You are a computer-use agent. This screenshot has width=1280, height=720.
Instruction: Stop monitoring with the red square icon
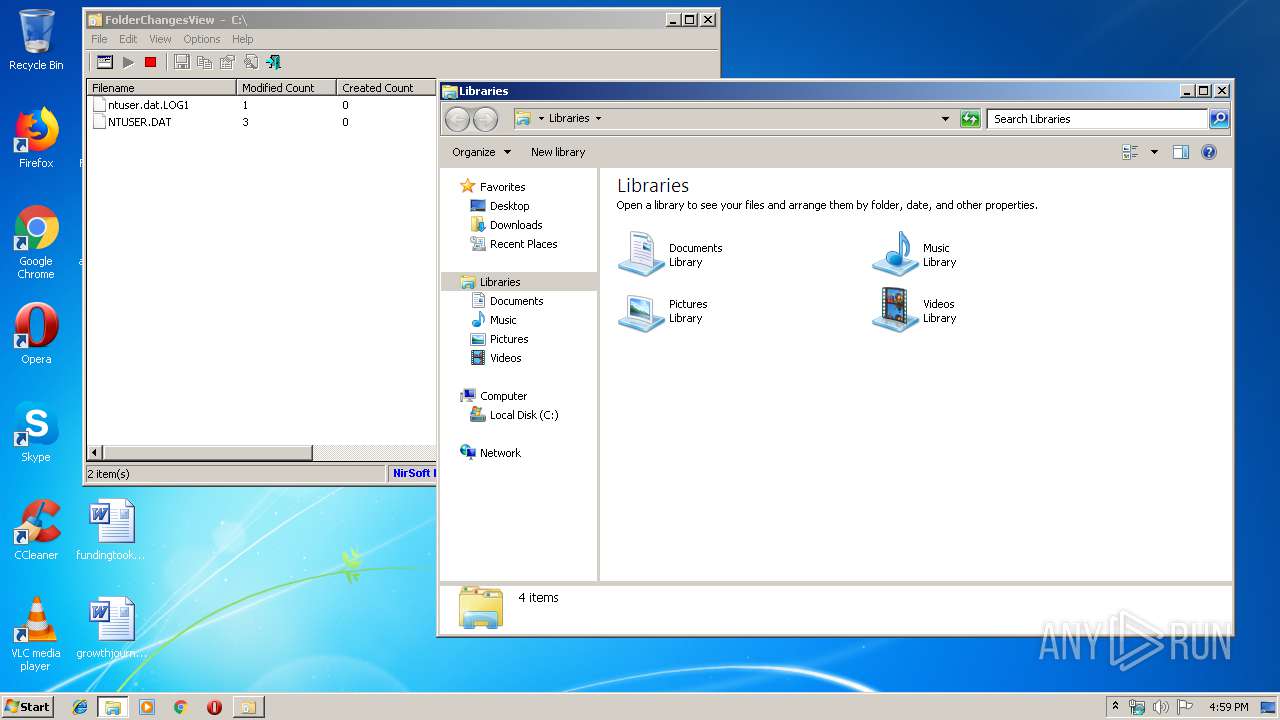click(150, 62)
